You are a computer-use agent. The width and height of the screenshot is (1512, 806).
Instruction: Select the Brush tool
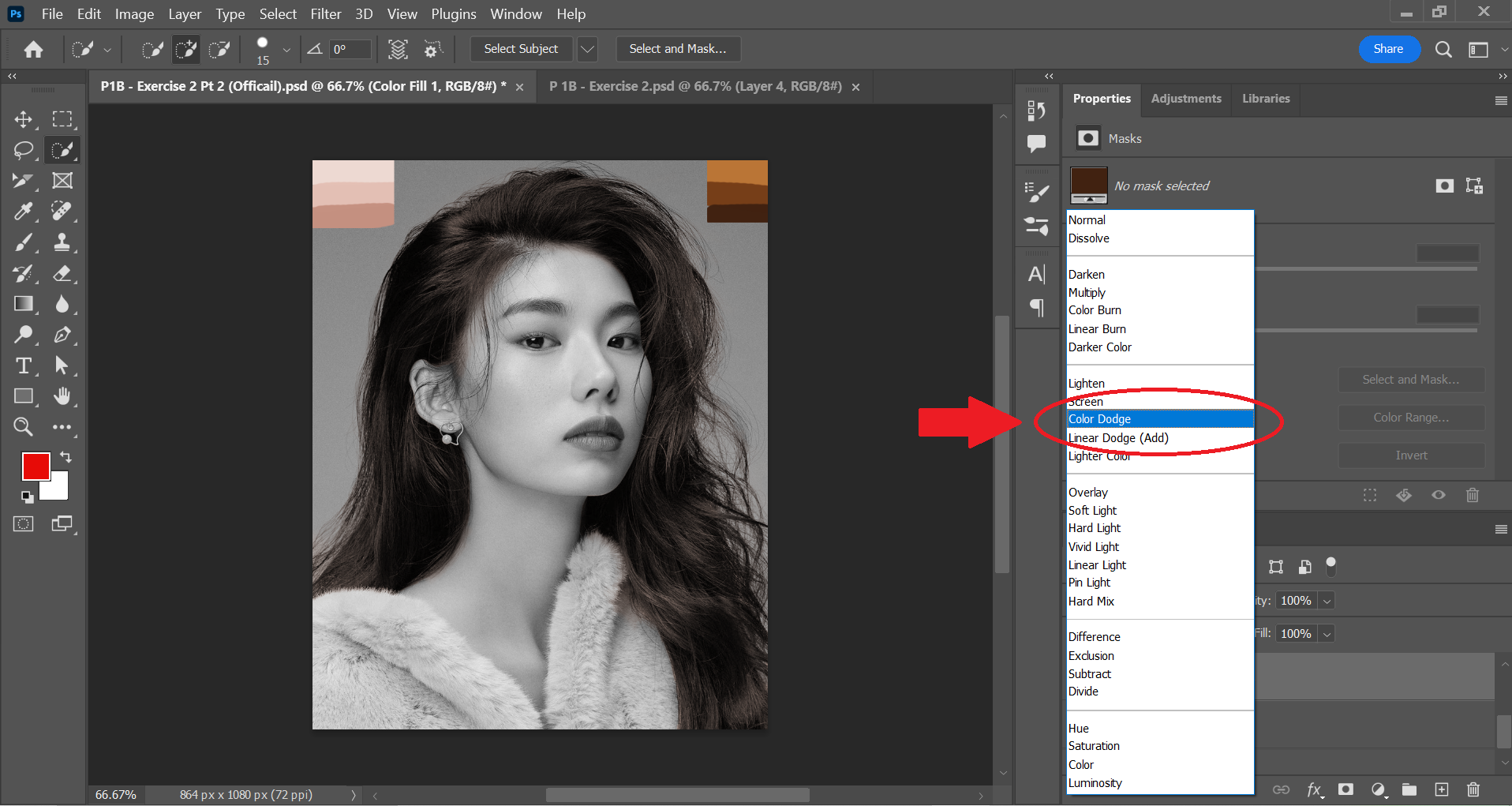coord(24,242)
